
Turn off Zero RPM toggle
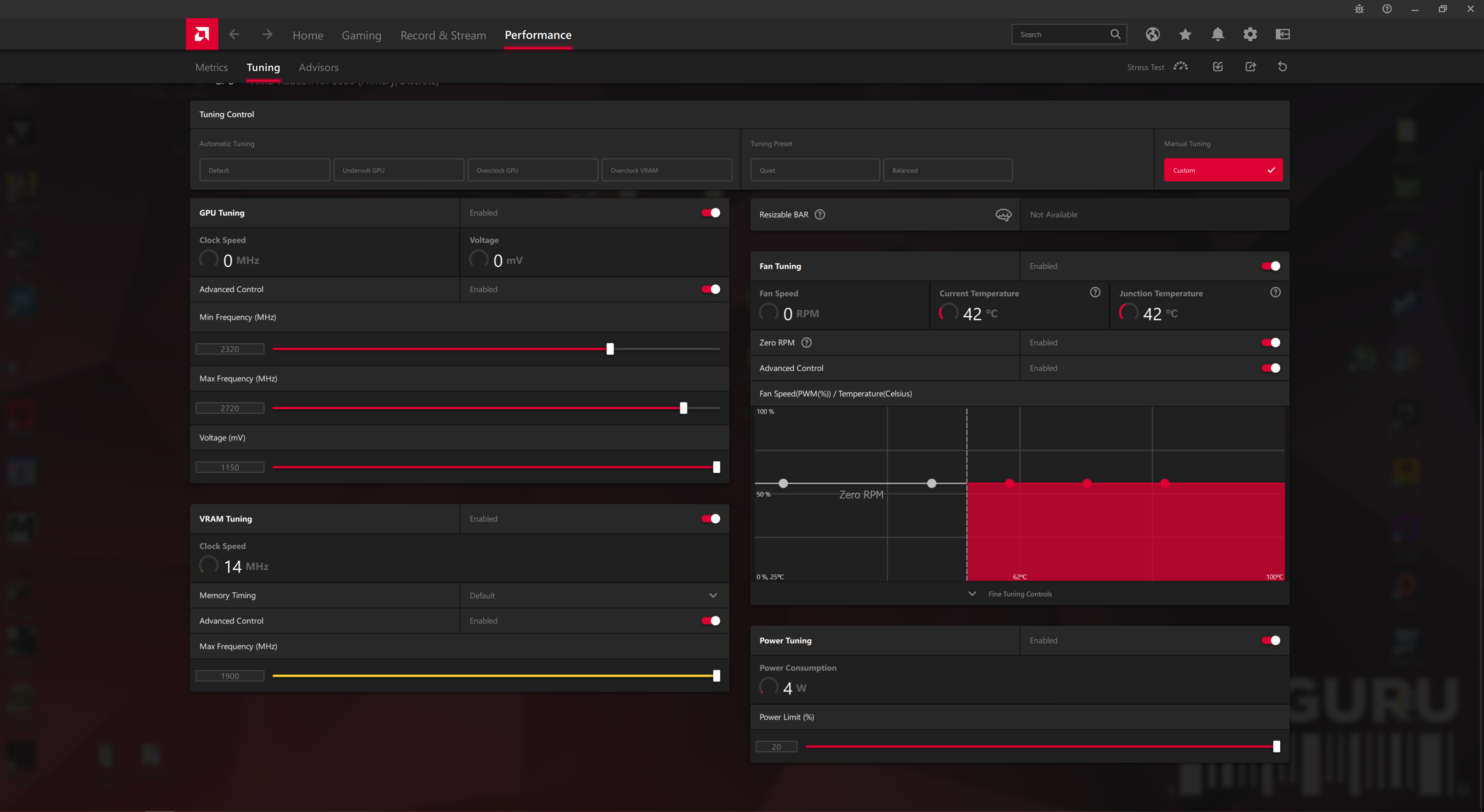pos(1270,343)
